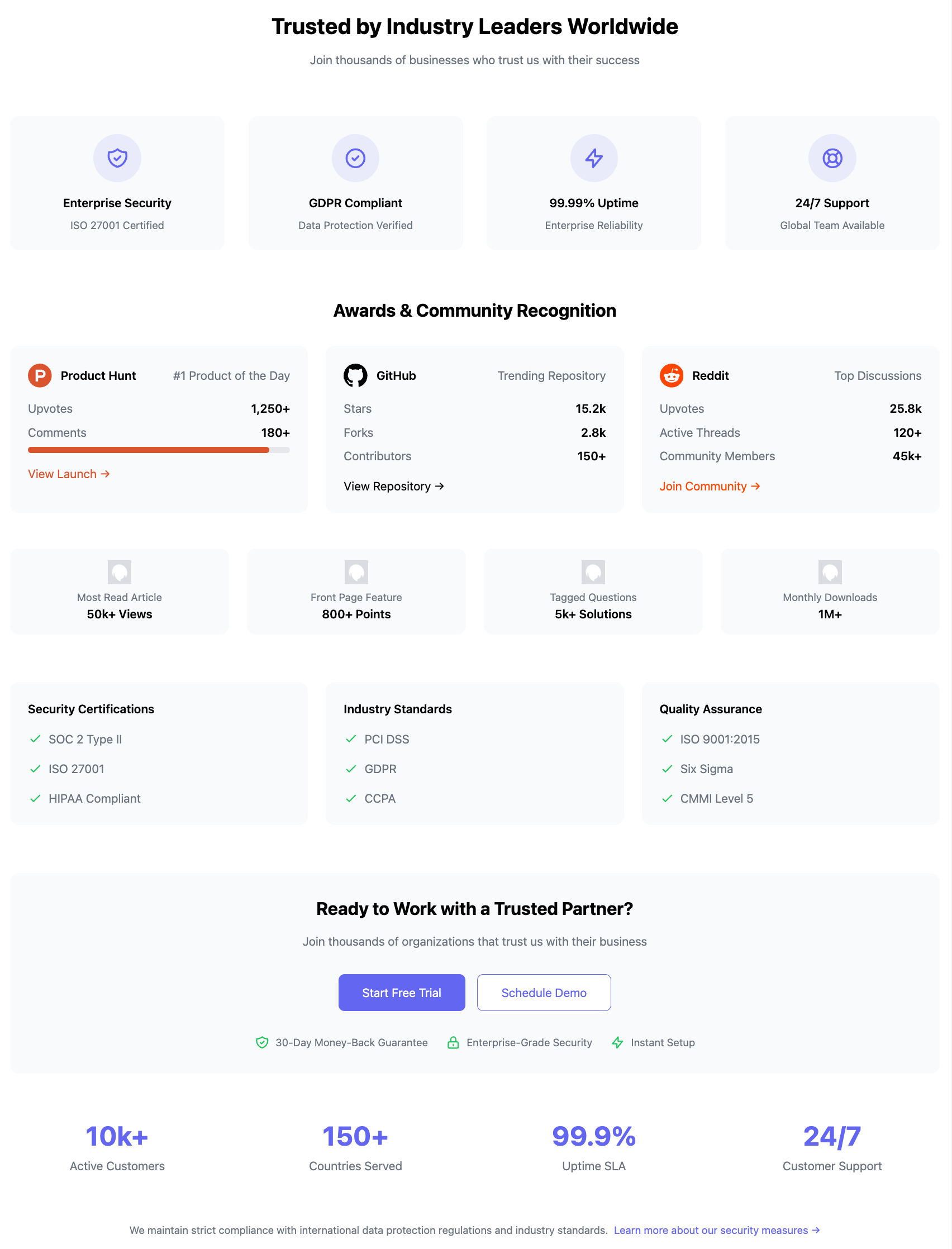Click the Money-Back Guarantee shield icon
The width and height of the screenshot is (952, 1249).
(x=262, y=1042)
